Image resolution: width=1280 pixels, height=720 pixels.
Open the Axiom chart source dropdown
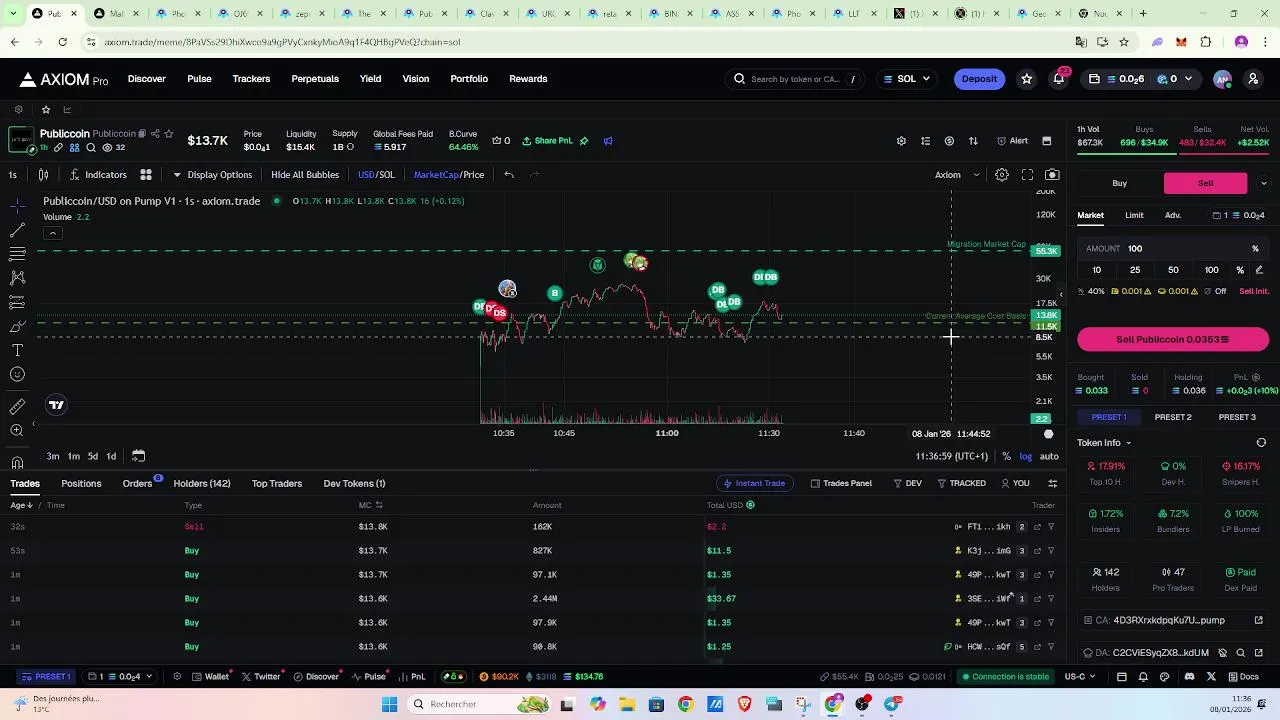pyautogui.click(x=957, y=175)
